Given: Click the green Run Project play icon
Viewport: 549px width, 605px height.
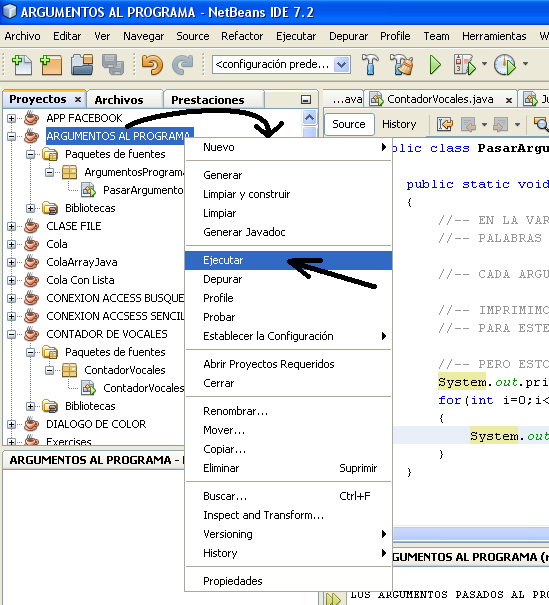Looking at the screenshot, I should click(x=435, y=64).
